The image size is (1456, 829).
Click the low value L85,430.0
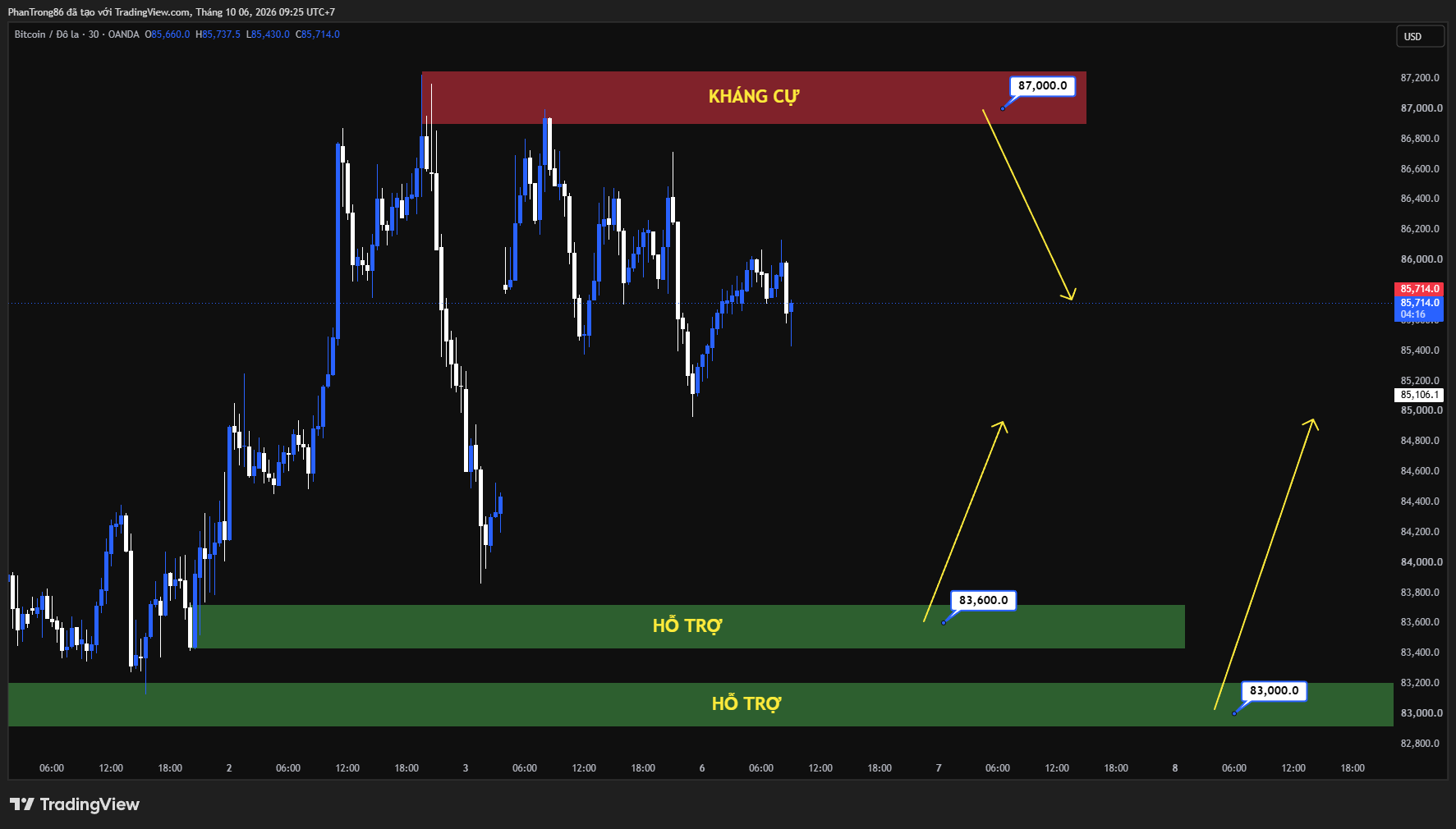coord(268,34)
